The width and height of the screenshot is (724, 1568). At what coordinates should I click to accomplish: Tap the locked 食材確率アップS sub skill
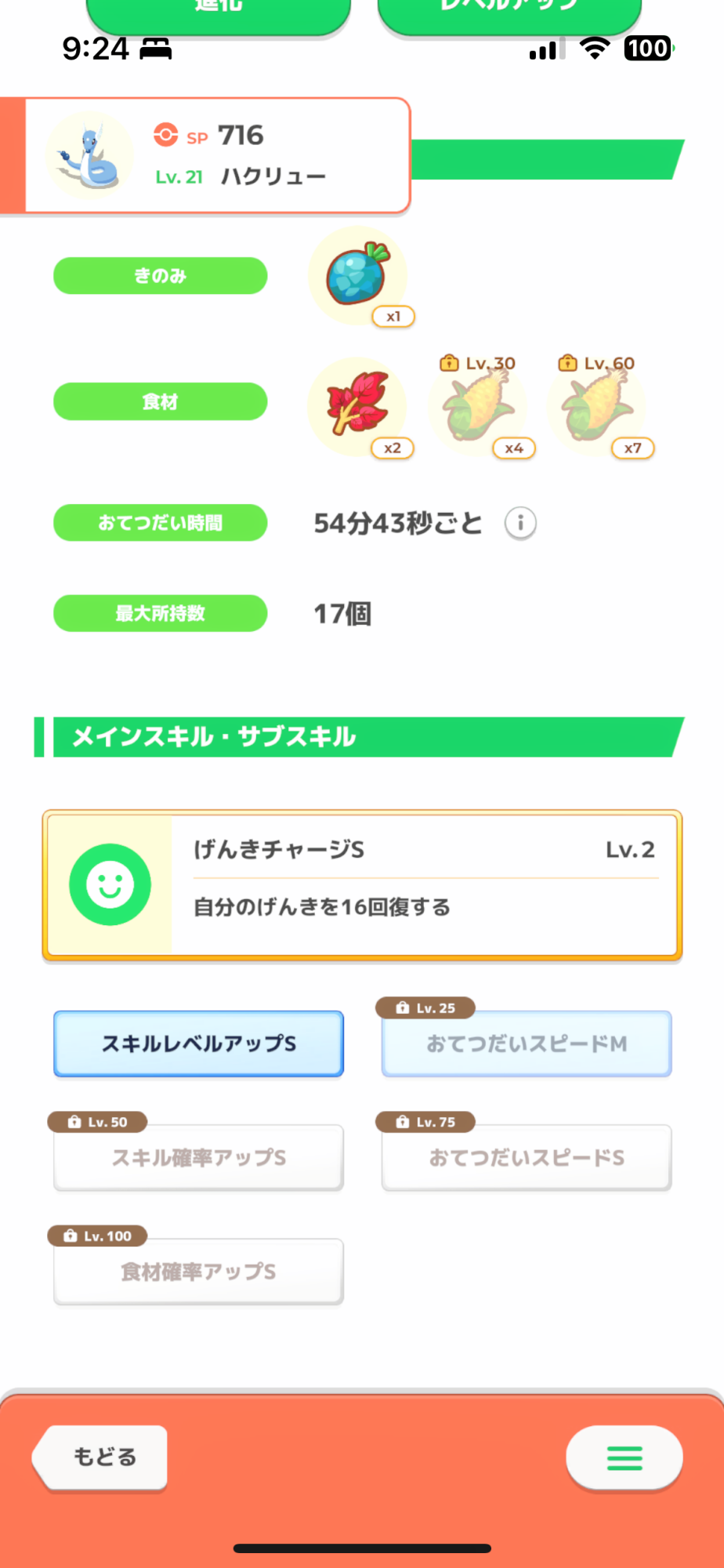click(x=198, y=1271)
